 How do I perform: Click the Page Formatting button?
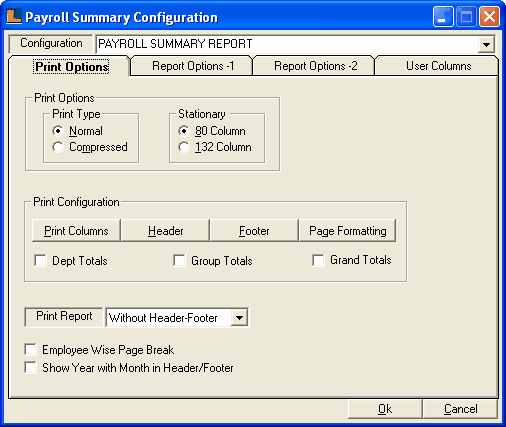pyautogui.click(x=348, y=231)
